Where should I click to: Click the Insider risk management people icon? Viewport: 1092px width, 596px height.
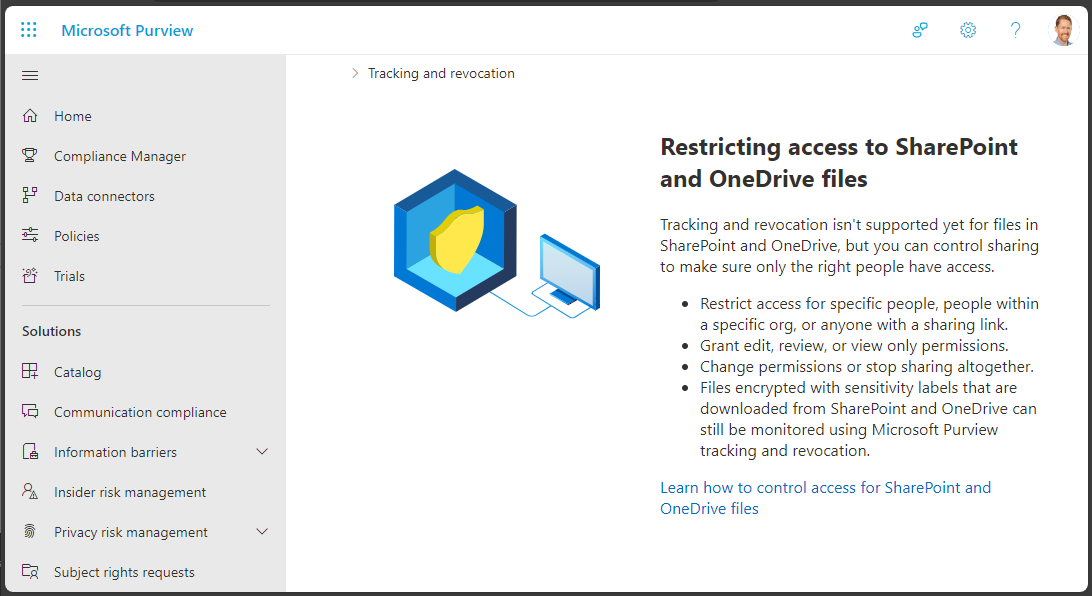[30, 491]
